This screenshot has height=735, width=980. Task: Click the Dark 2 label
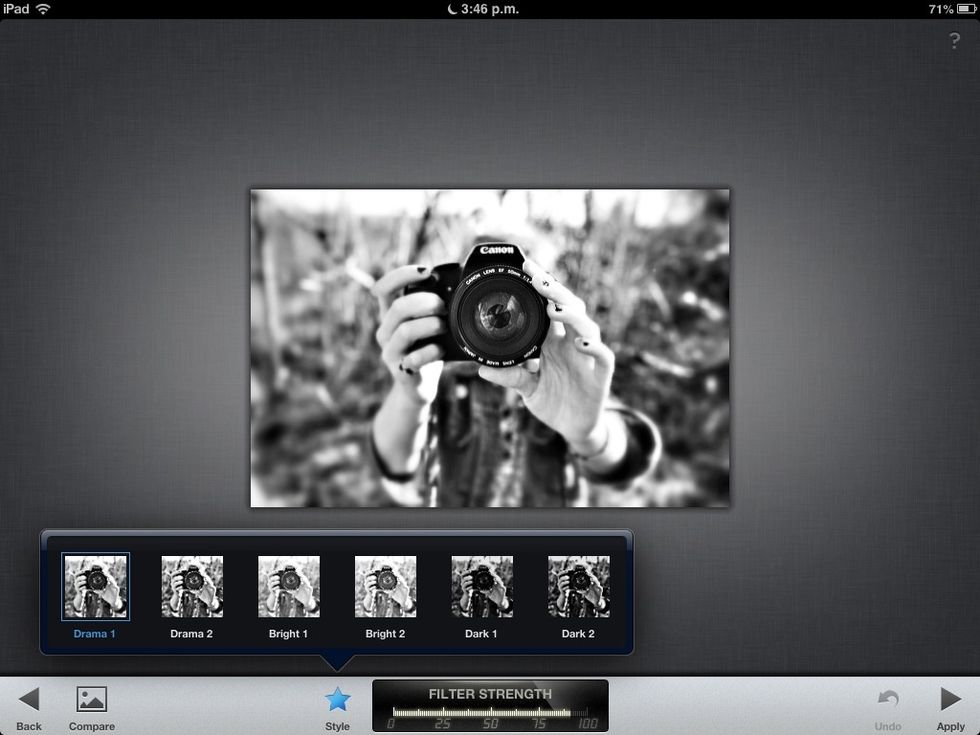tap(578, 634)
